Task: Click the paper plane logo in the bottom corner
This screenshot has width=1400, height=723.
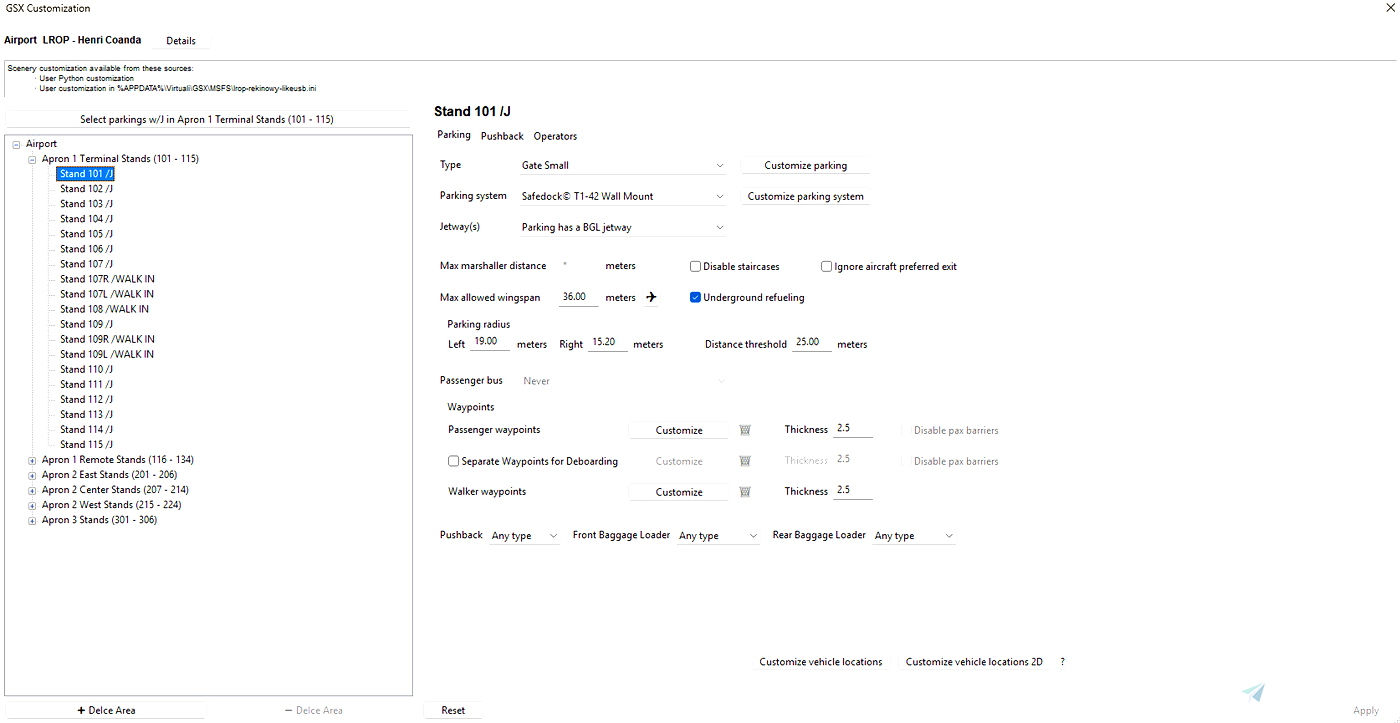Action: point(1253,691)
